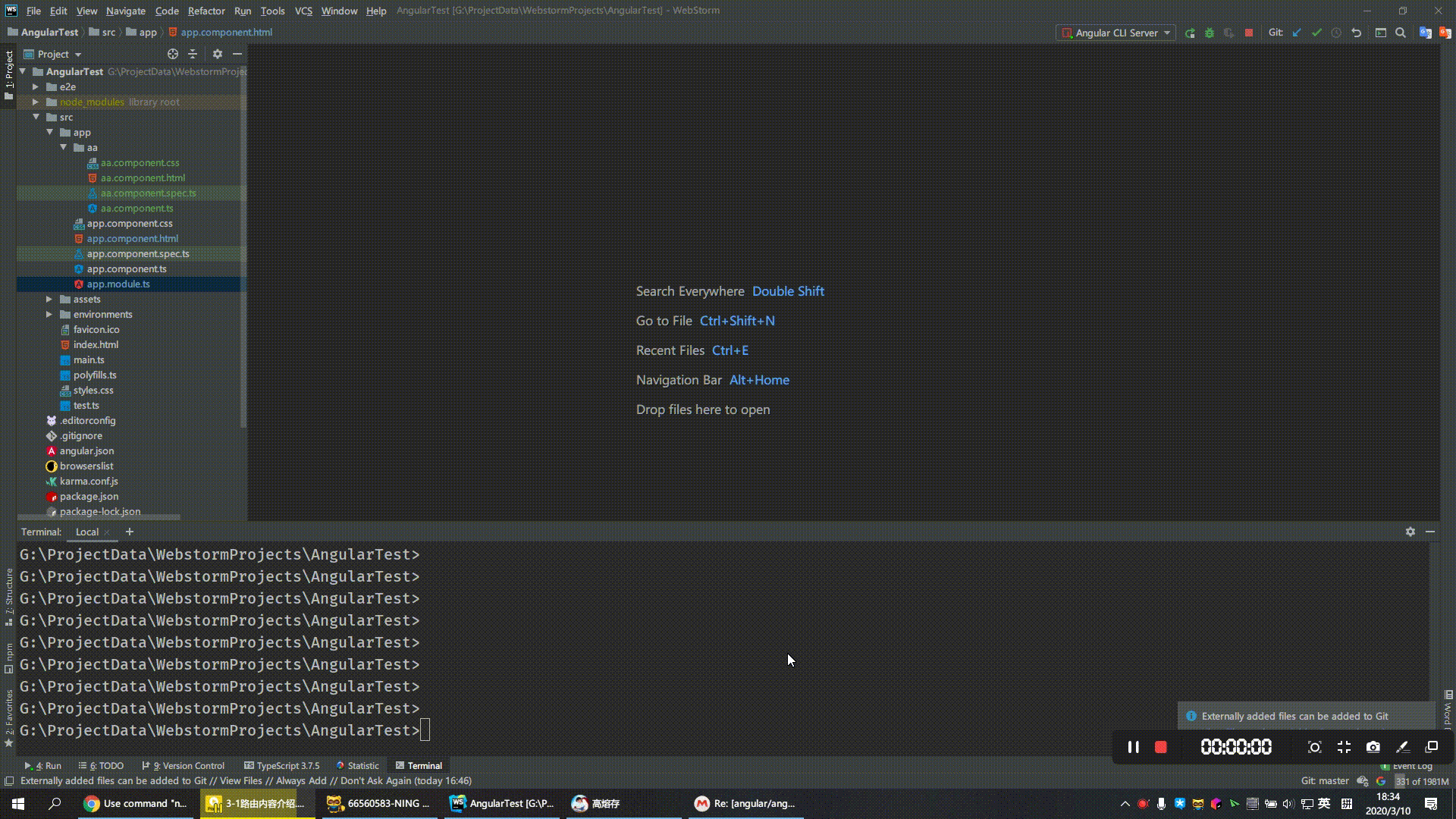Click the red Stop run button
Viewport: 1456px width, 819px height.
click(x=1249, y=33)
